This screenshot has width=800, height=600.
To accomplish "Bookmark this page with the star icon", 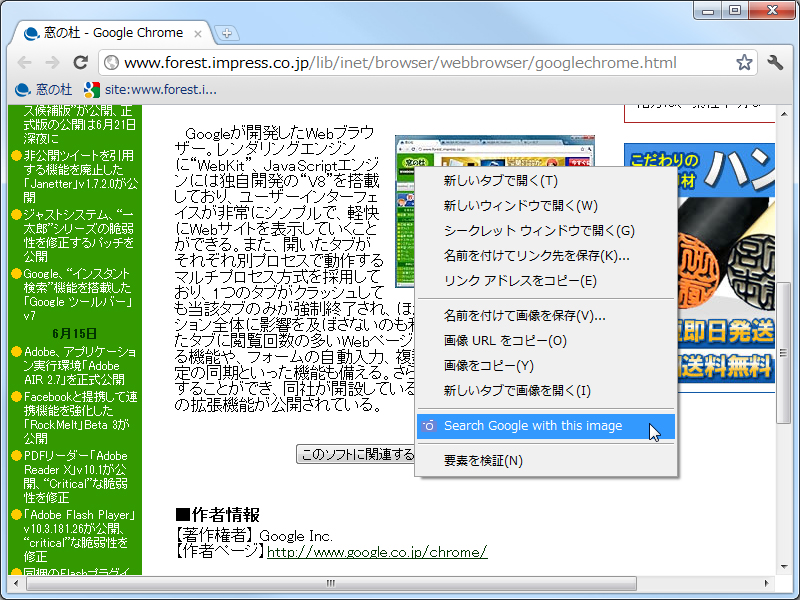I will 744,62.
